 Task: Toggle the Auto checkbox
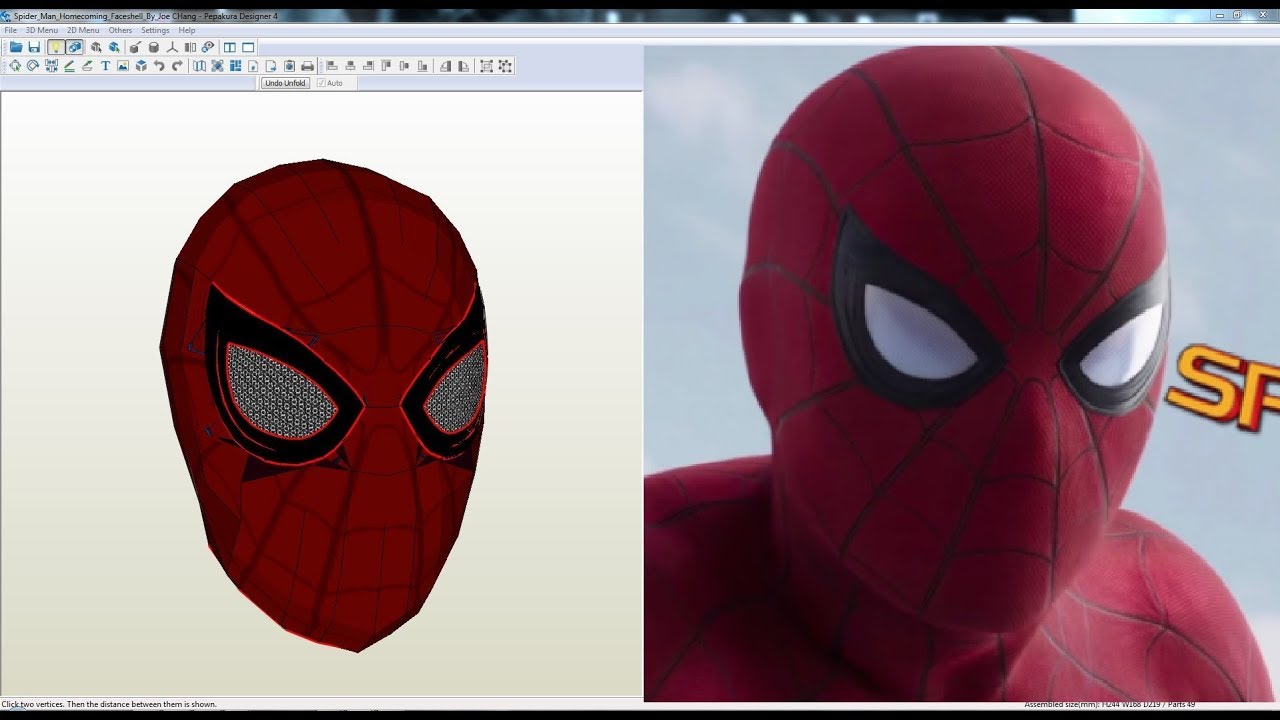pos(321,83)
